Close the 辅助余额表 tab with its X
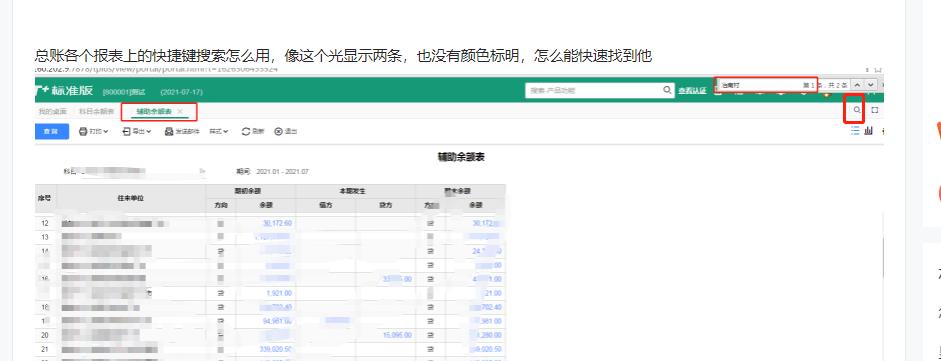Screen dimensions: 941x361 (x=180, y=112)
